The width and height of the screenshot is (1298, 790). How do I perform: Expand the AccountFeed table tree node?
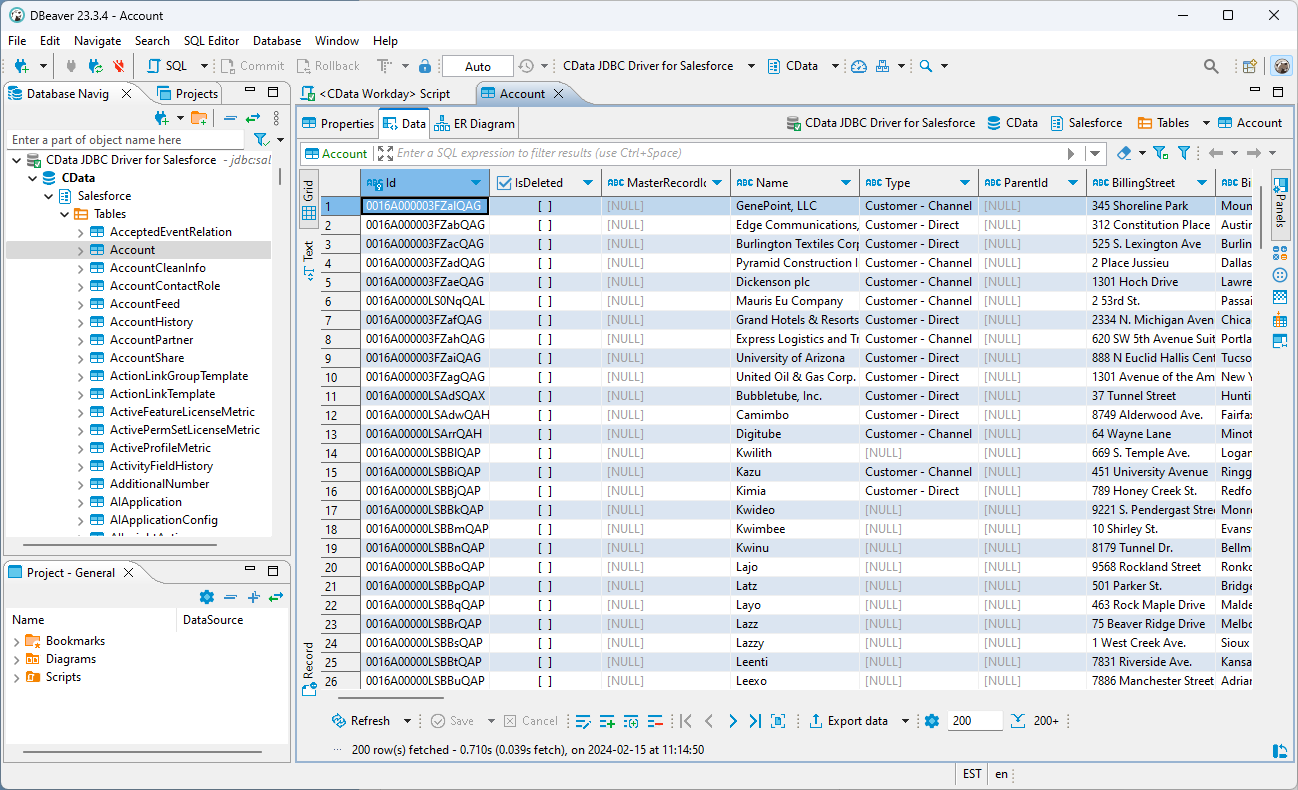pyautogui.click(x=81, y=304)
